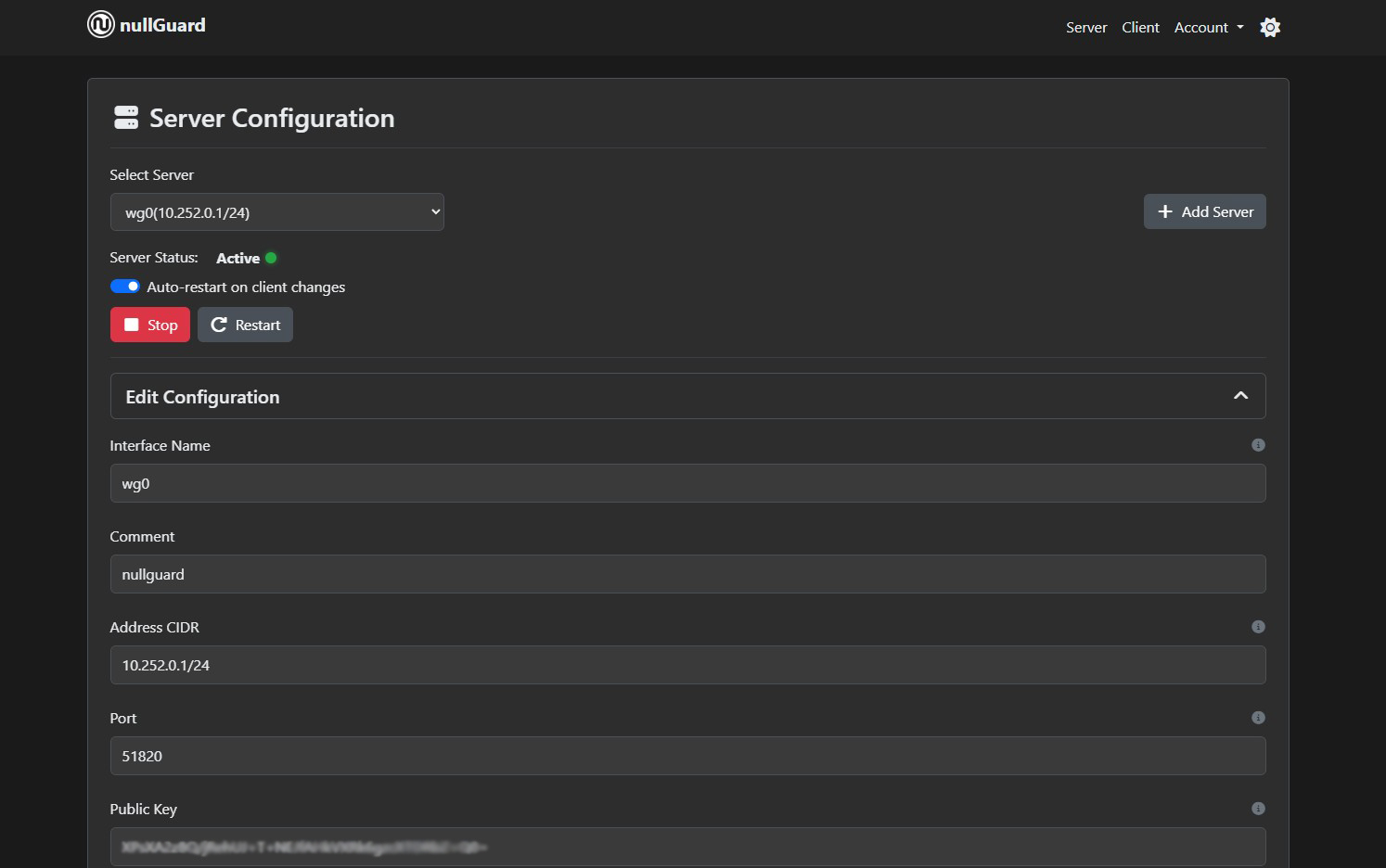
Task: Go to the Client page
Action: tap(1140, 28)
